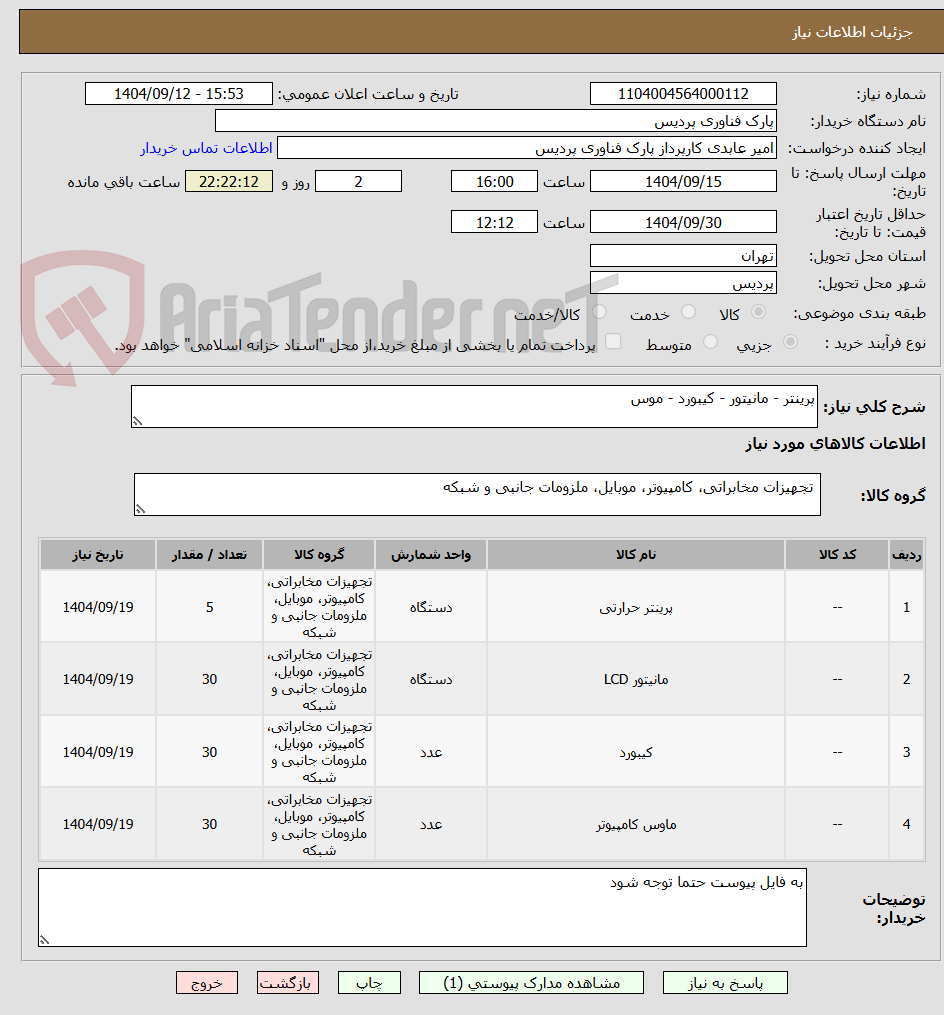944x1015 pixels.
Task: Click the نام دستگاه خریدار field
Action: pos(496,121)
